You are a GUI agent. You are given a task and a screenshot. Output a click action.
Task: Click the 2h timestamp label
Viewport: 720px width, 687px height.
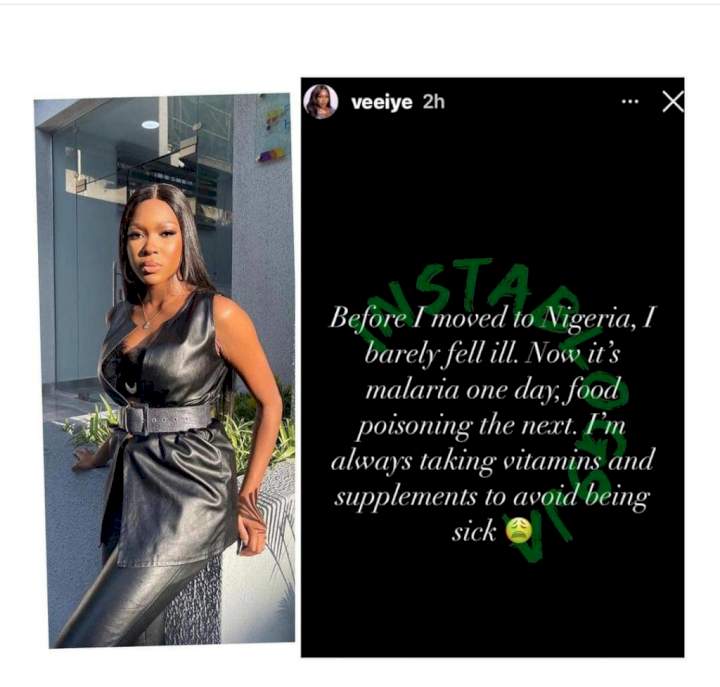(433, 101)
